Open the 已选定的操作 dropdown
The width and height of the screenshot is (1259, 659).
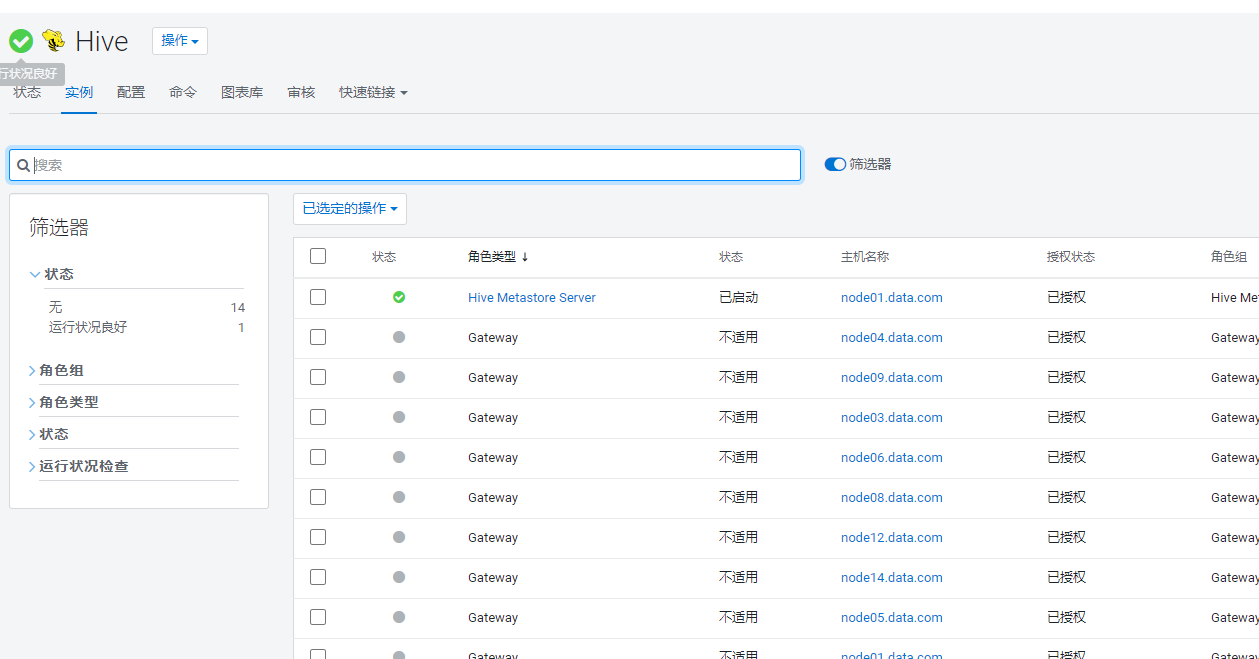pos(350,209)
